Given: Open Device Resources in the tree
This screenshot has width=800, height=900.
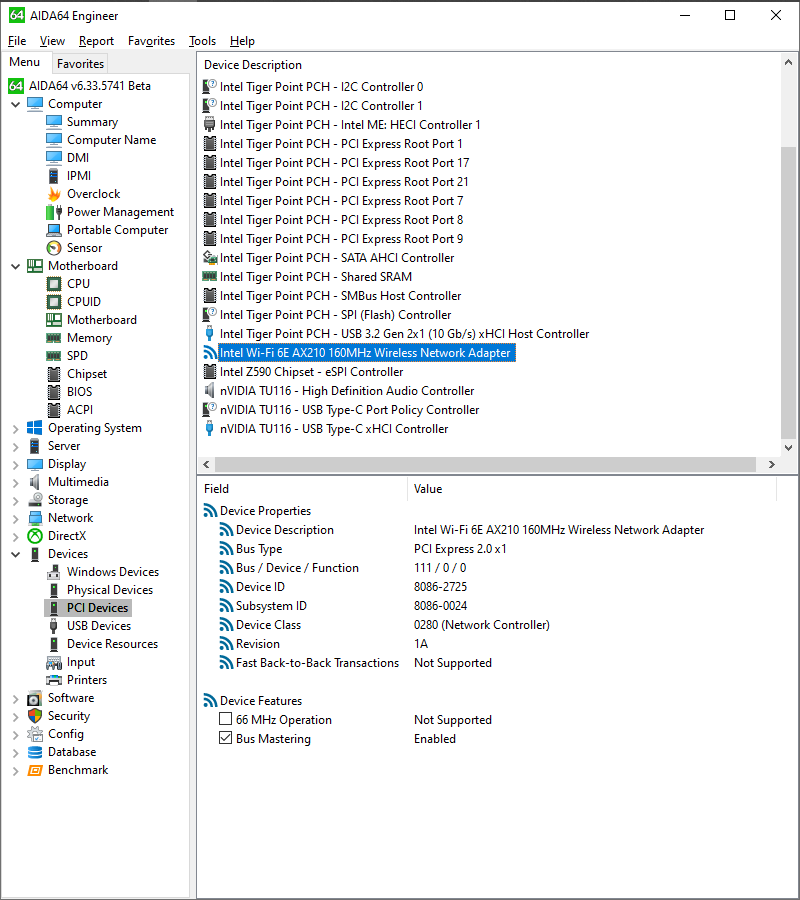Looking at the screenshot, I should (112, 644).
